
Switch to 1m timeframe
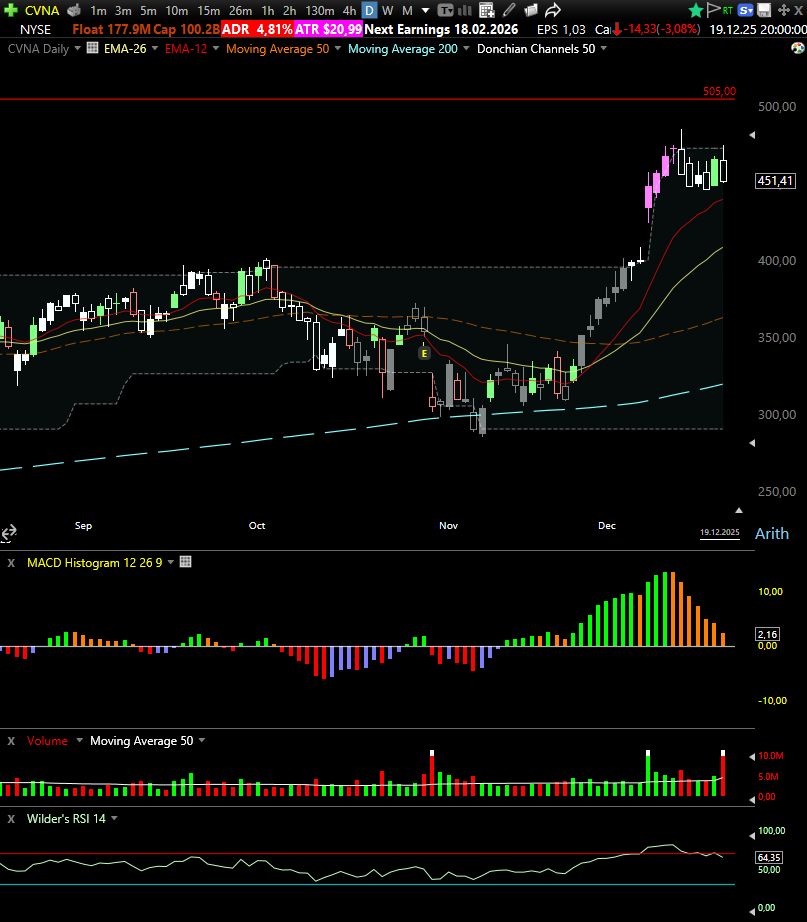(98, 11)
